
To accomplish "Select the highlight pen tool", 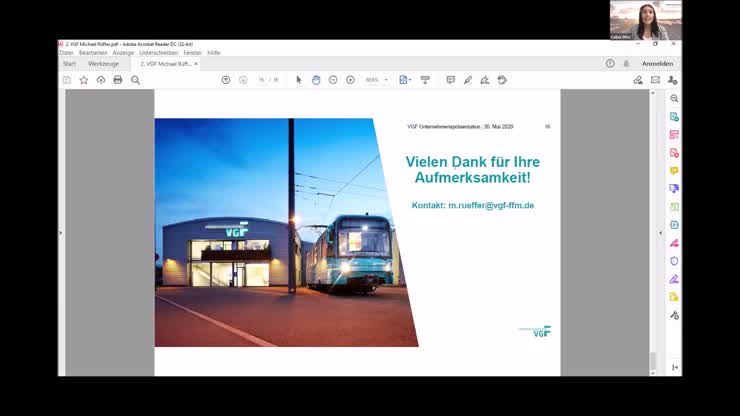I will pyautogui.click(x=467, y=80).
